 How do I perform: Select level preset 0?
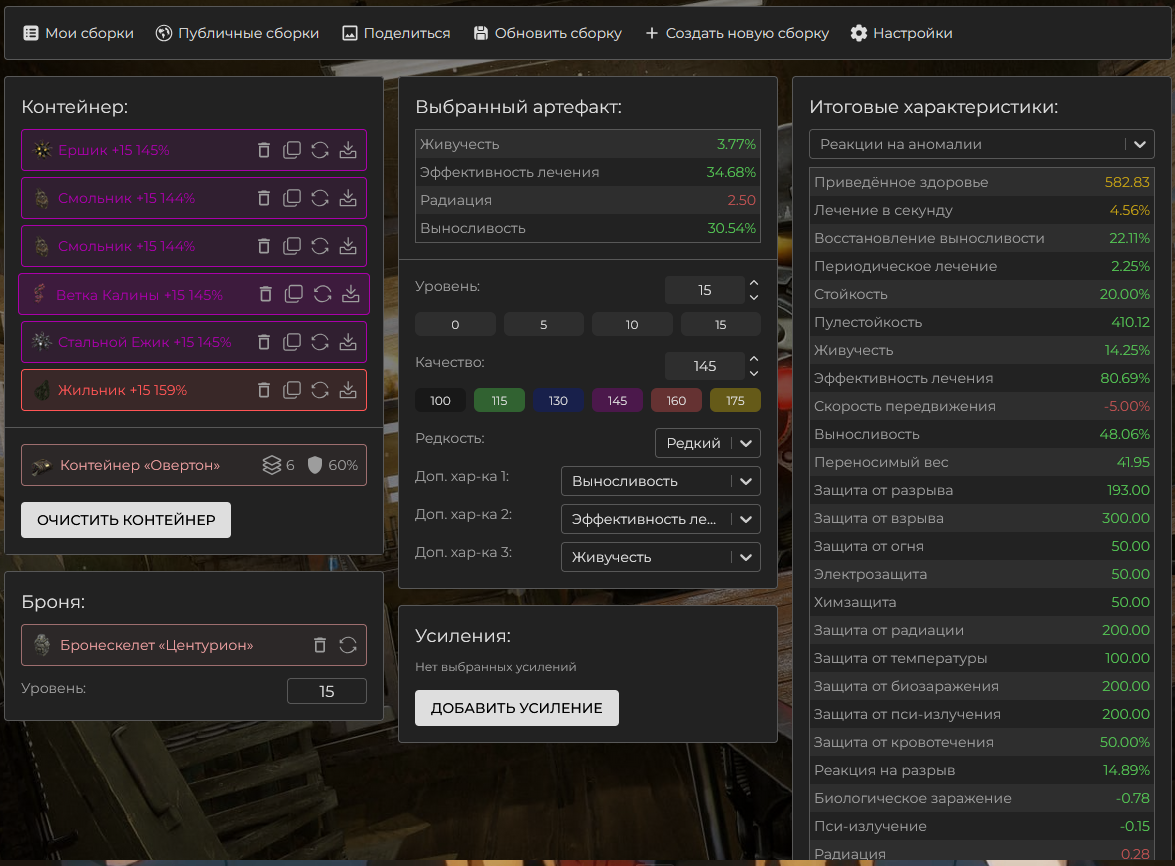click(455, 324)
